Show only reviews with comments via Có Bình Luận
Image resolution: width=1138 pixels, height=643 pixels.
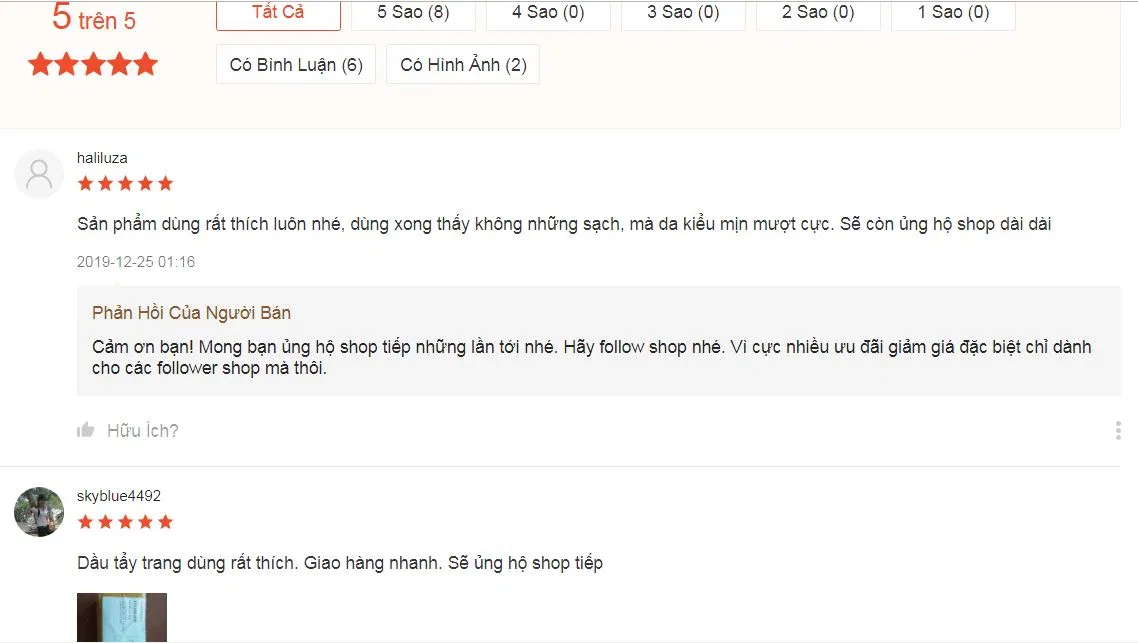click(x=295, y=63)
